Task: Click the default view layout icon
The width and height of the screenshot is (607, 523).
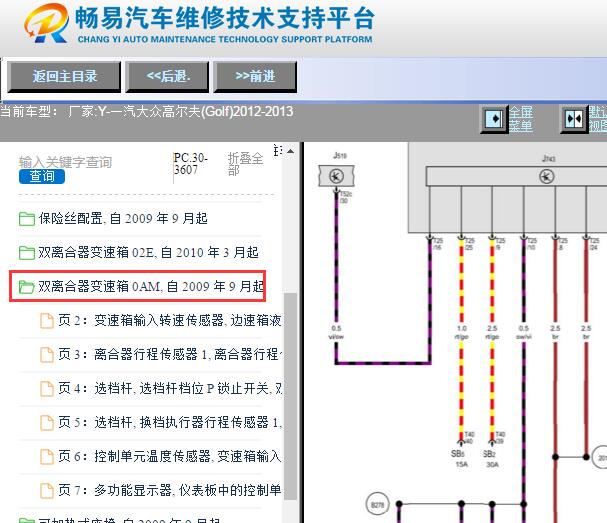Action: tap(574, 119)
